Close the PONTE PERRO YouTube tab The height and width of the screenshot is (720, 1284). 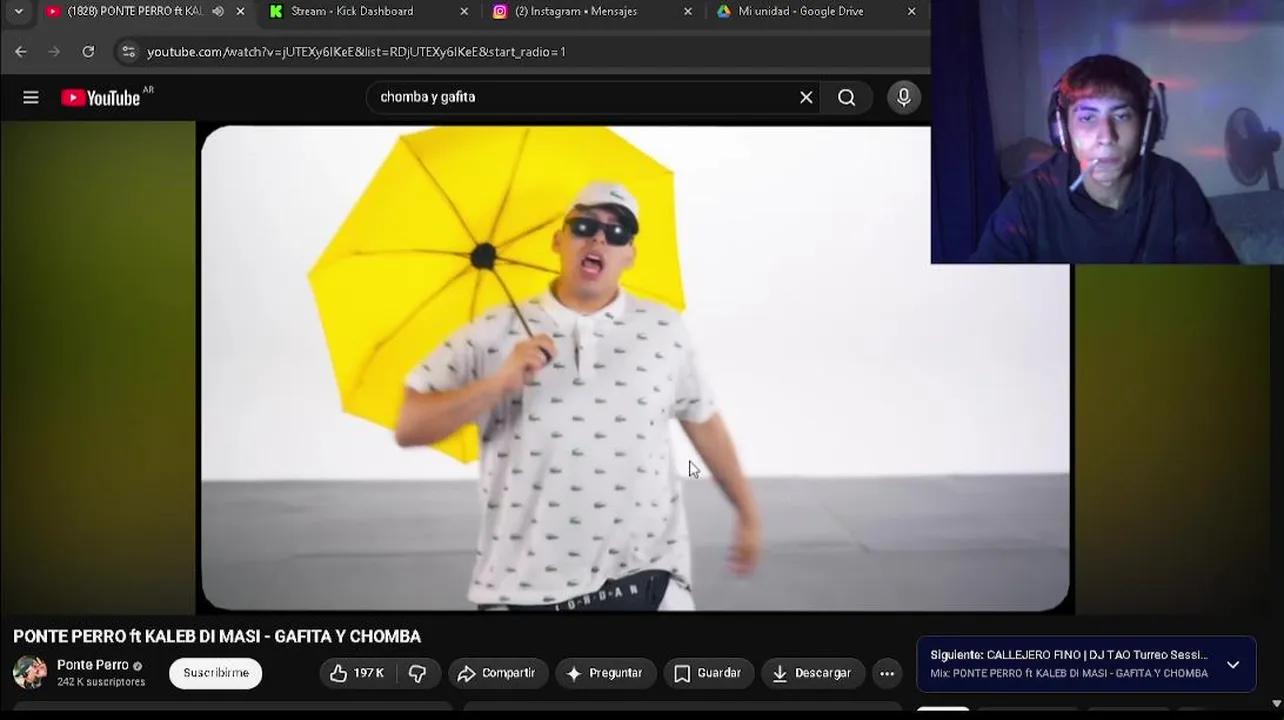[x=240, y=12]
